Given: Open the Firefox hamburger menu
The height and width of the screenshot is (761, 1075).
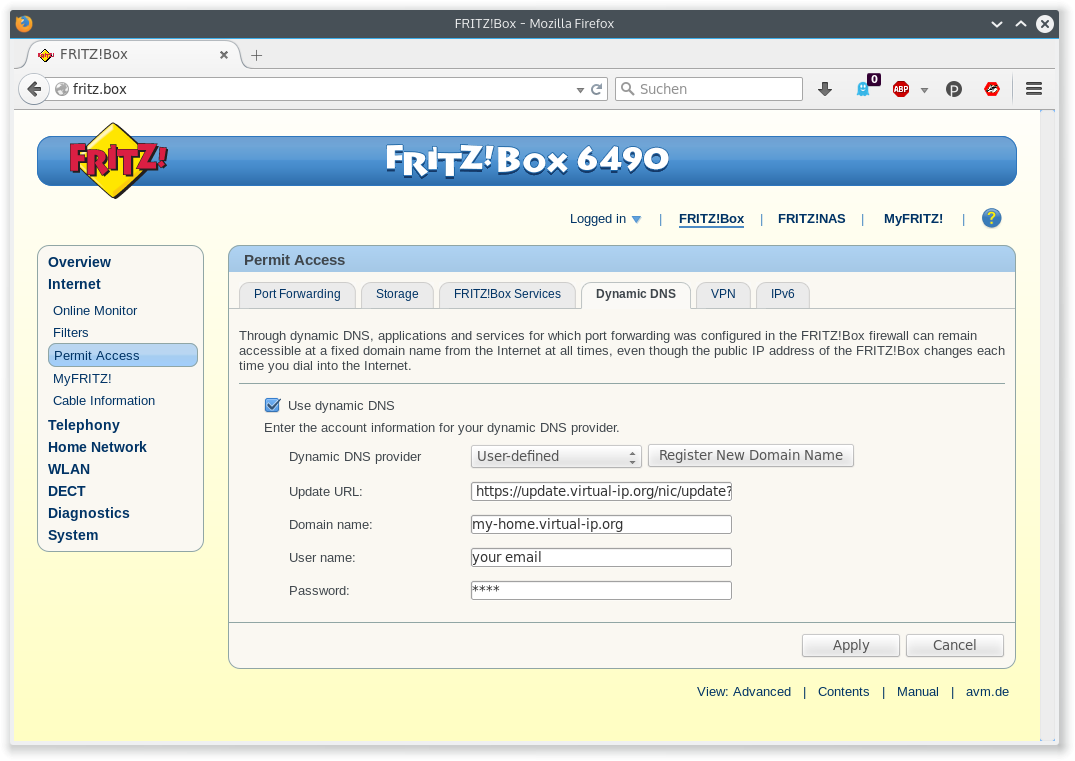Looking at the screenshot, I should pyautogui.click(x=1033, y=89).
